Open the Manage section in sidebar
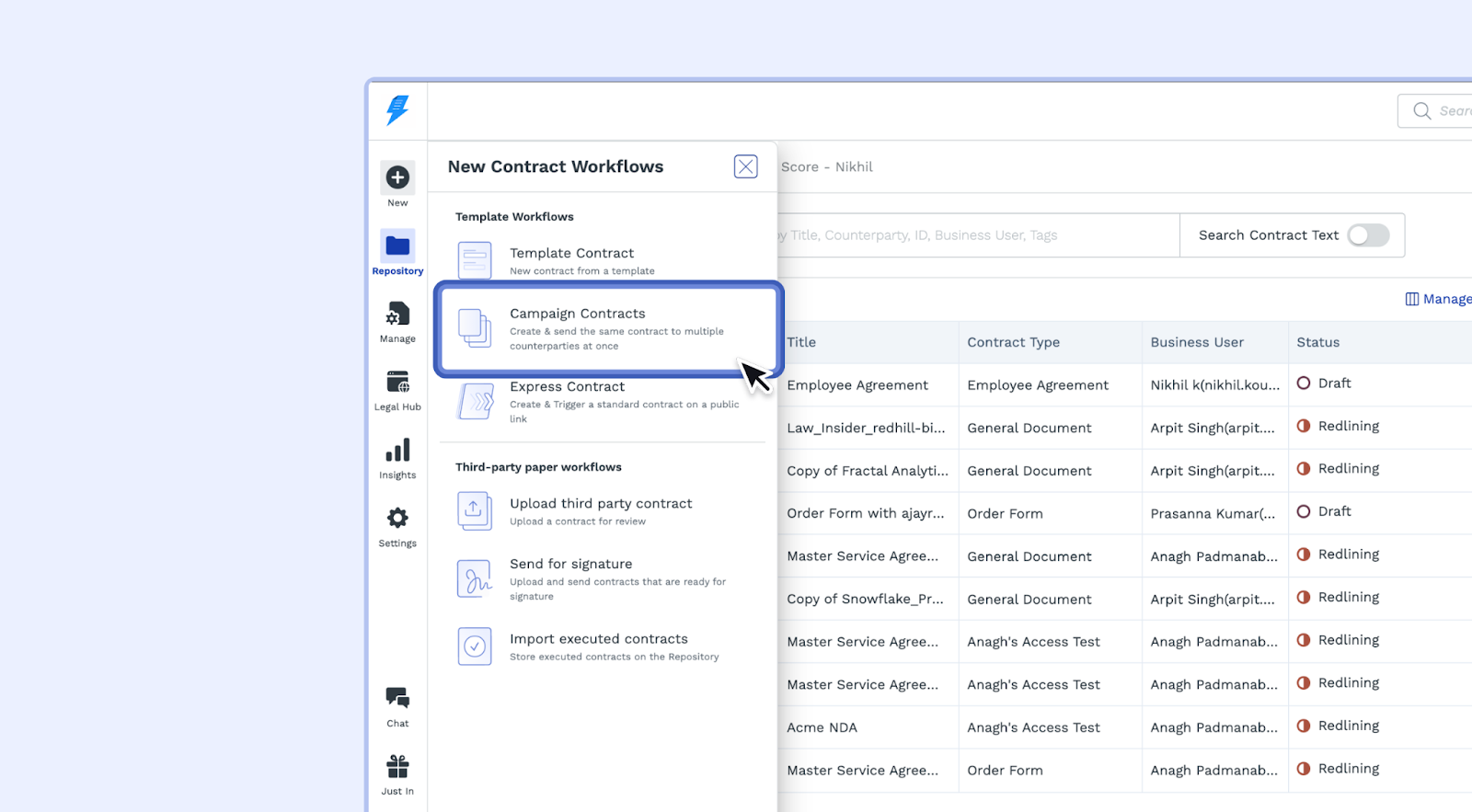This screenshot has height=812, width=1472. point(397,315)
